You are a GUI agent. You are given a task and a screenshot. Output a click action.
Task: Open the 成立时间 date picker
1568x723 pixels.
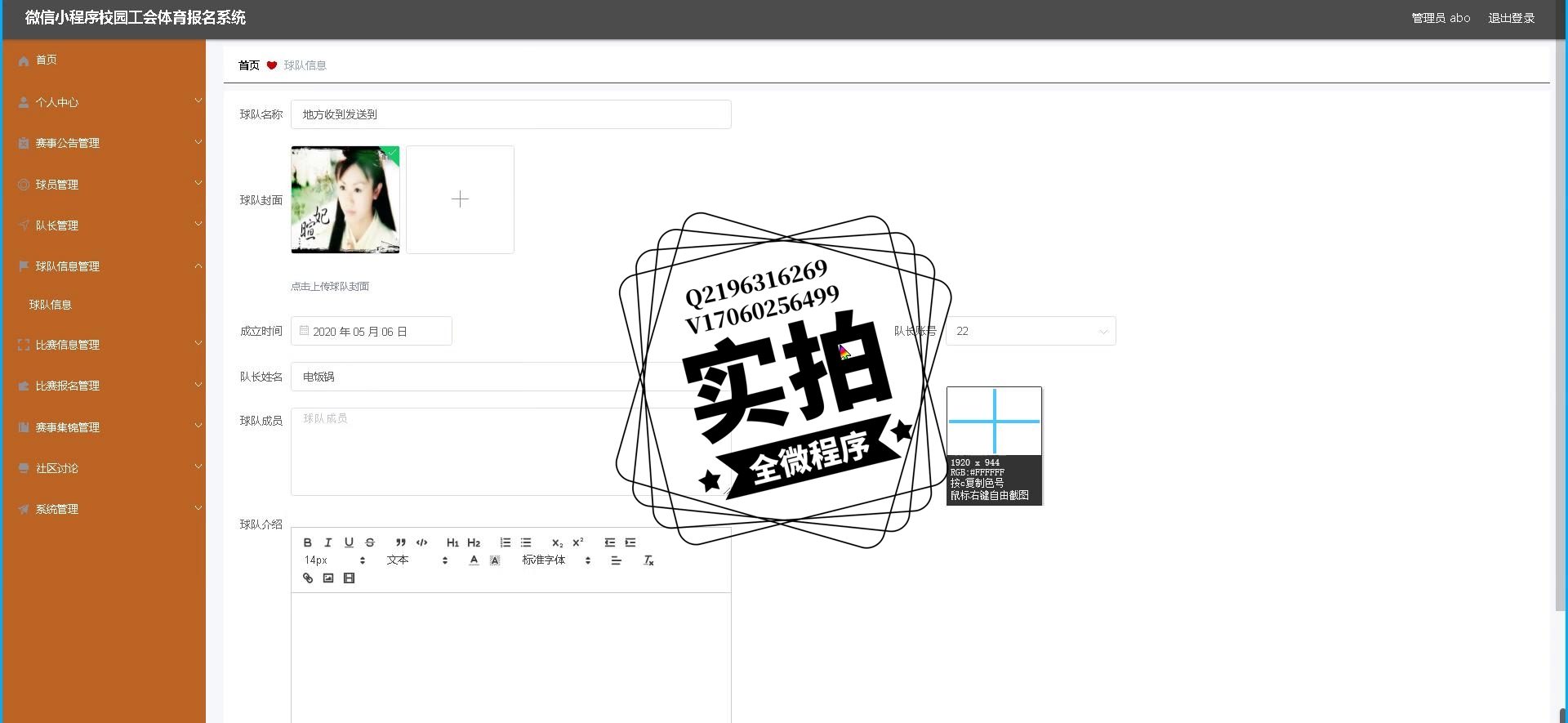(372, 331)
